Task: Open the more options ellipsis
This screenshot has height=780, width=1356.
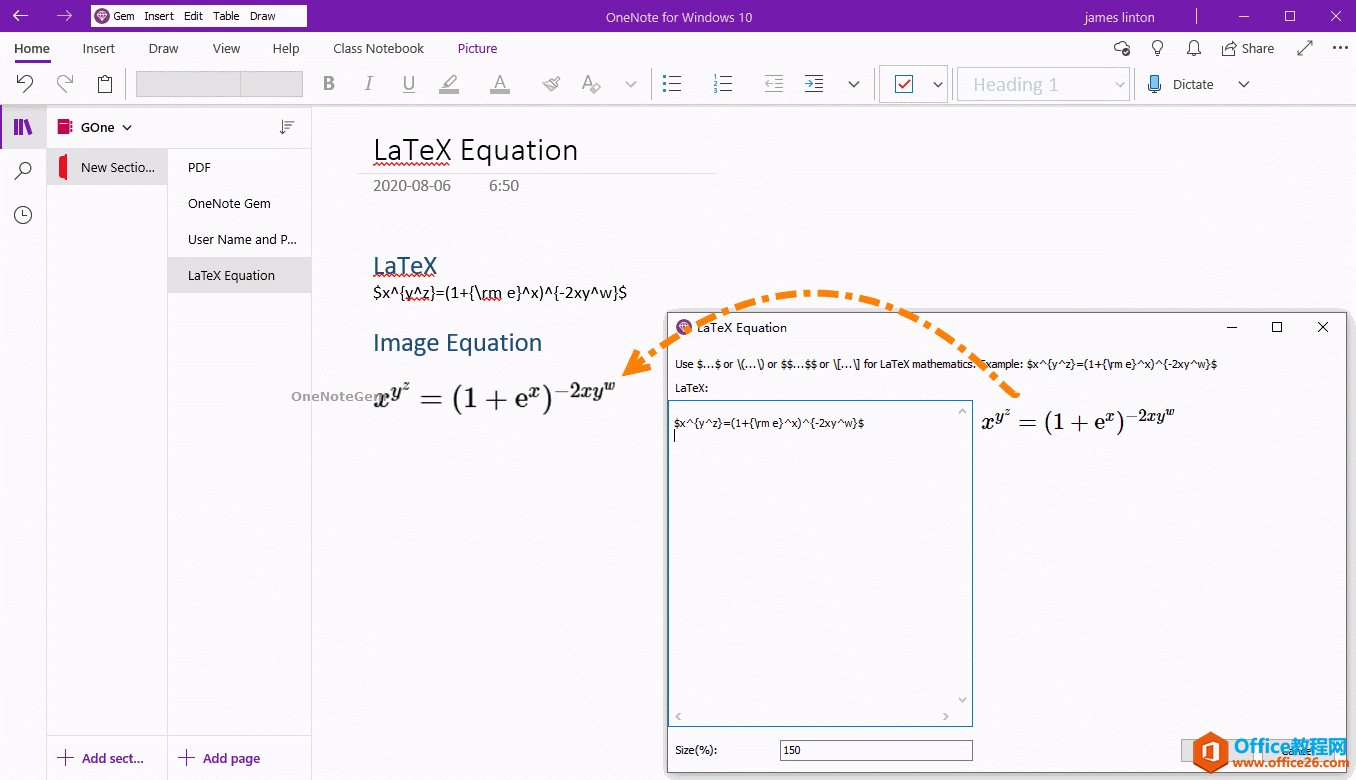Action: 1341,48
